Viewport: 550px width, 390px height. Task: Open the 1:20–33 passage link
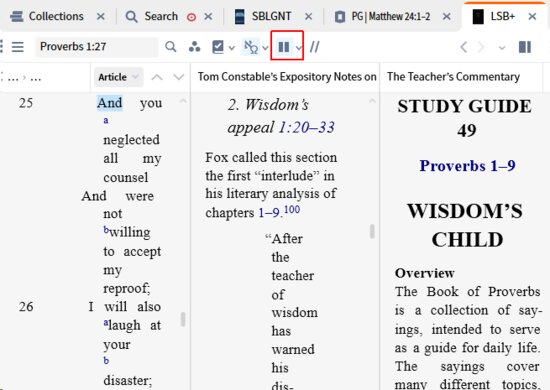point(307,127)
